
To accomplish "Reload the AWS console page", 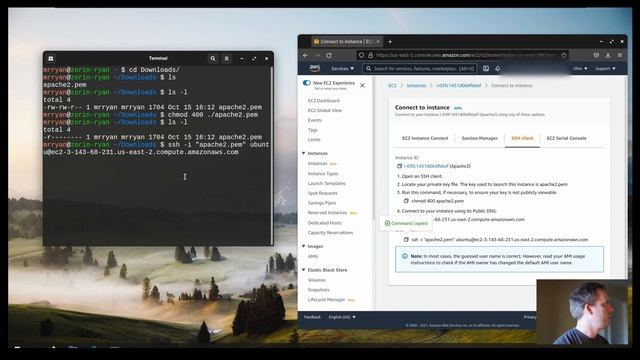I will [x=329, y=55].
